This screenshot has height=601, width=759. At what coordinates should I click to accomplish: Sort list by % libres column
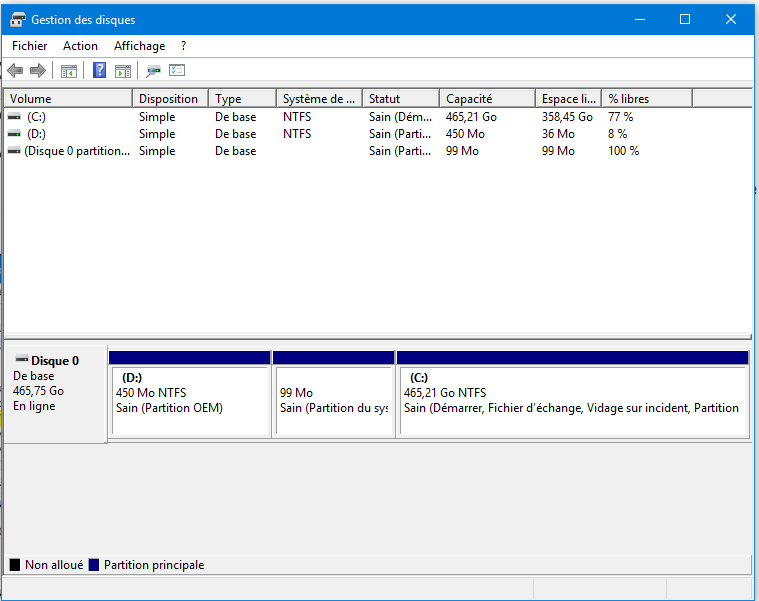646,99
